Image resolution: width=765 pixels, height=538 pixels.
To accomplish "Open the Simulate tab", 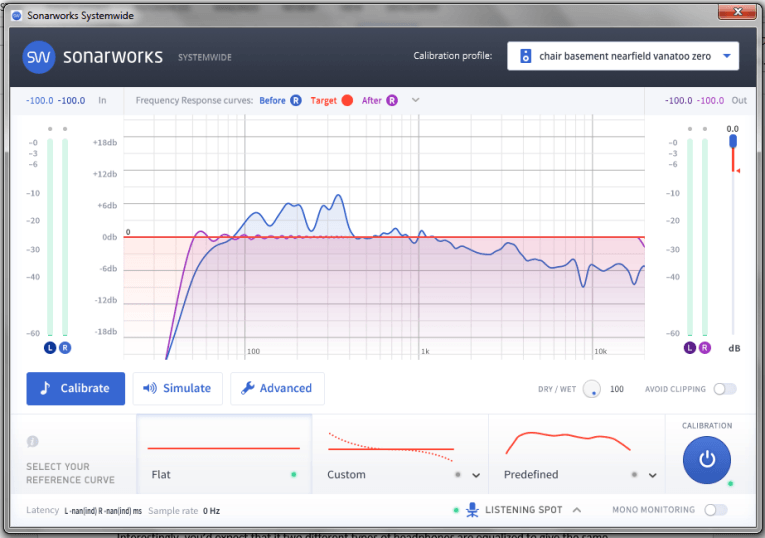I will [178, 388].
